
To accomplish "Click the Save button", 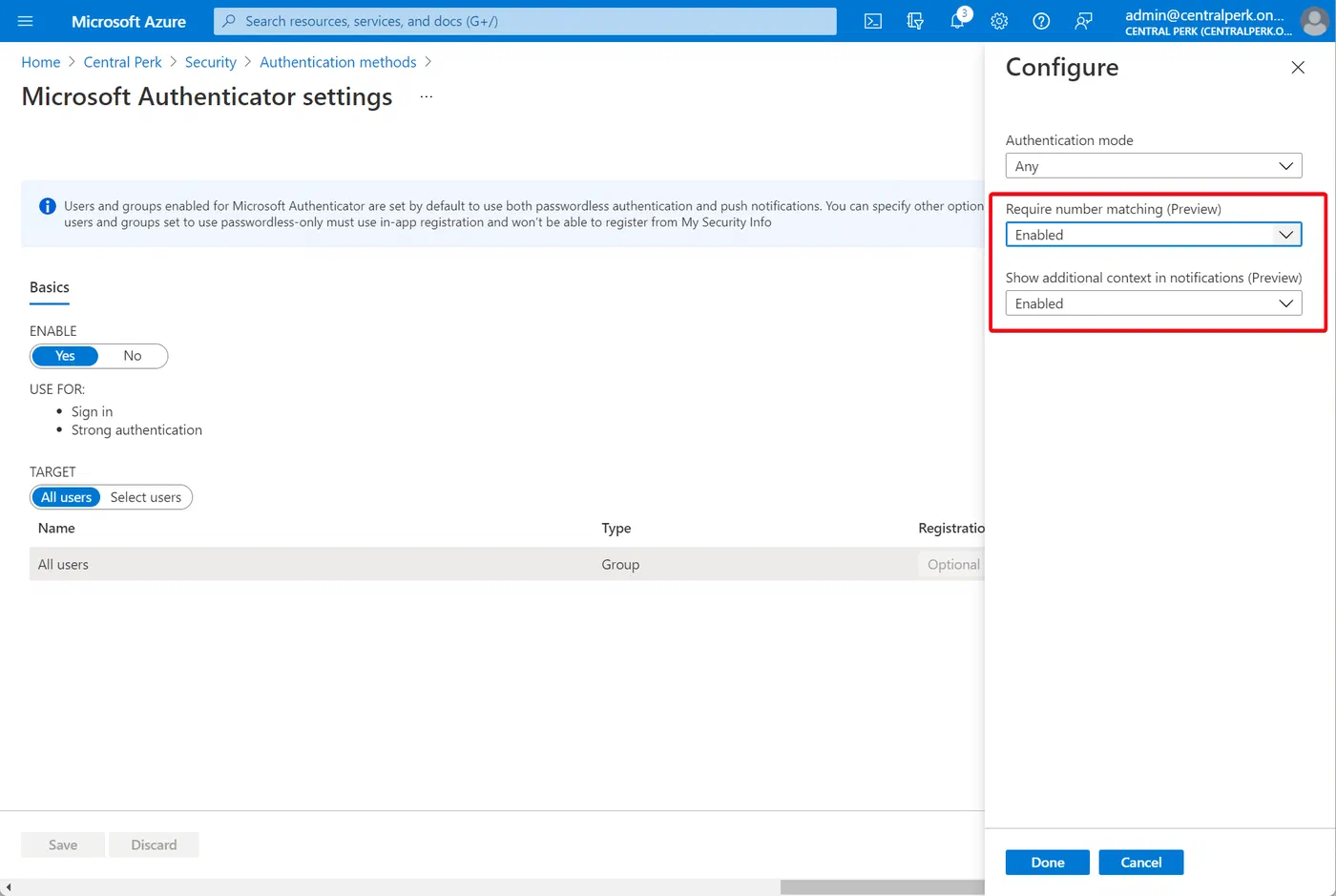I will coord(63,844).
